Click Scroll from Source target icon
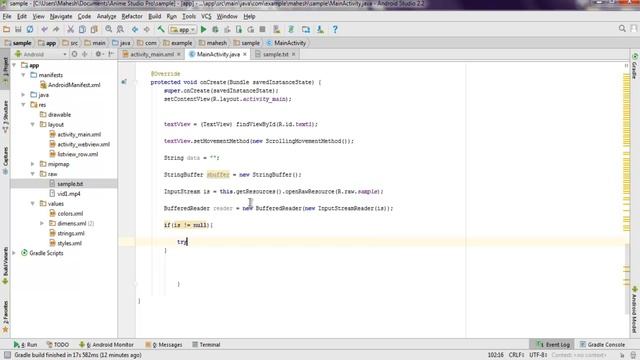Screen dimensions: 640x360 (74, 54)
